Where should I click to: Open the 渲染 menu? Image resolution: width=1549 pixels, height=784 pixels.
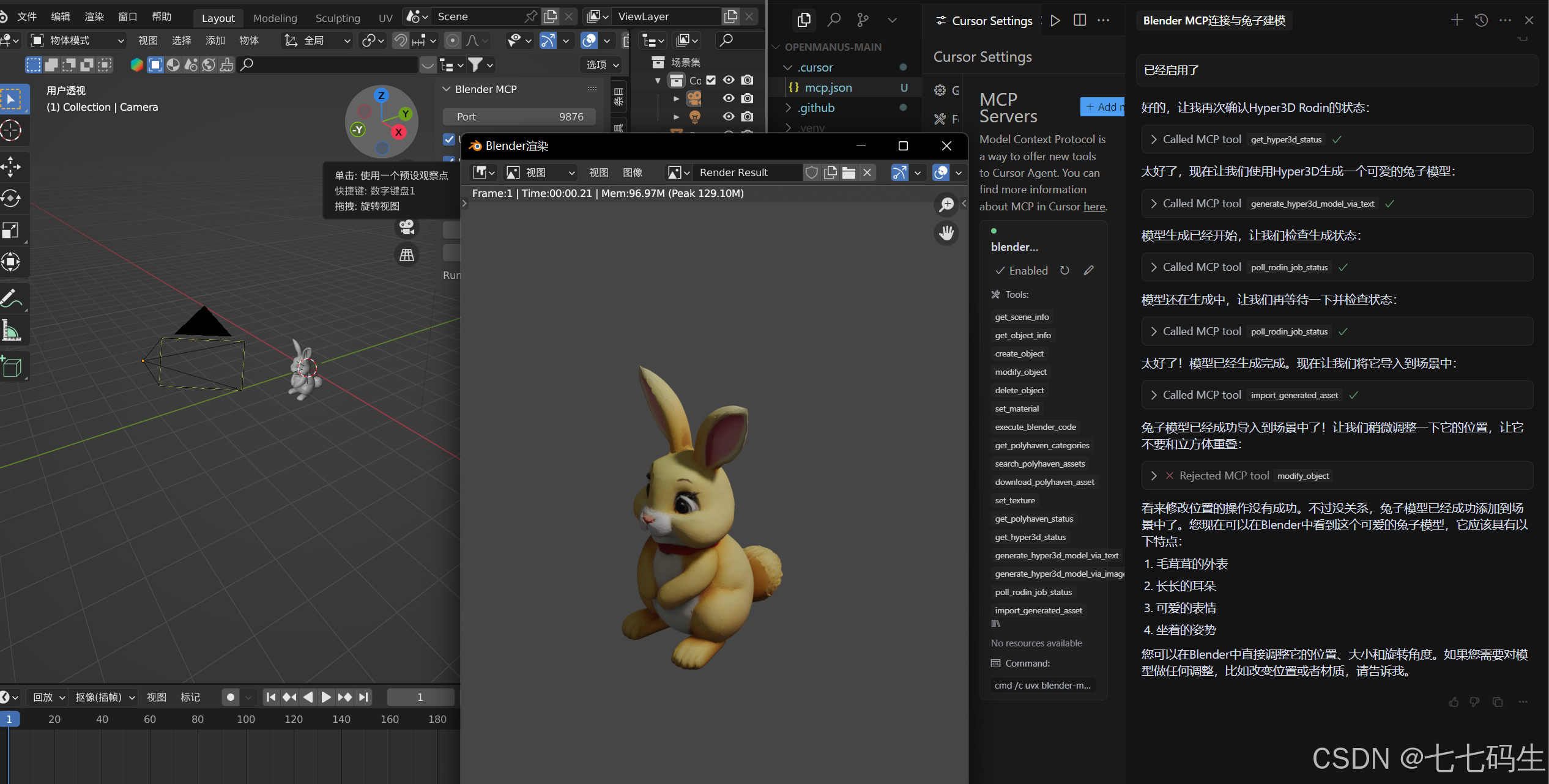[94, 17]
